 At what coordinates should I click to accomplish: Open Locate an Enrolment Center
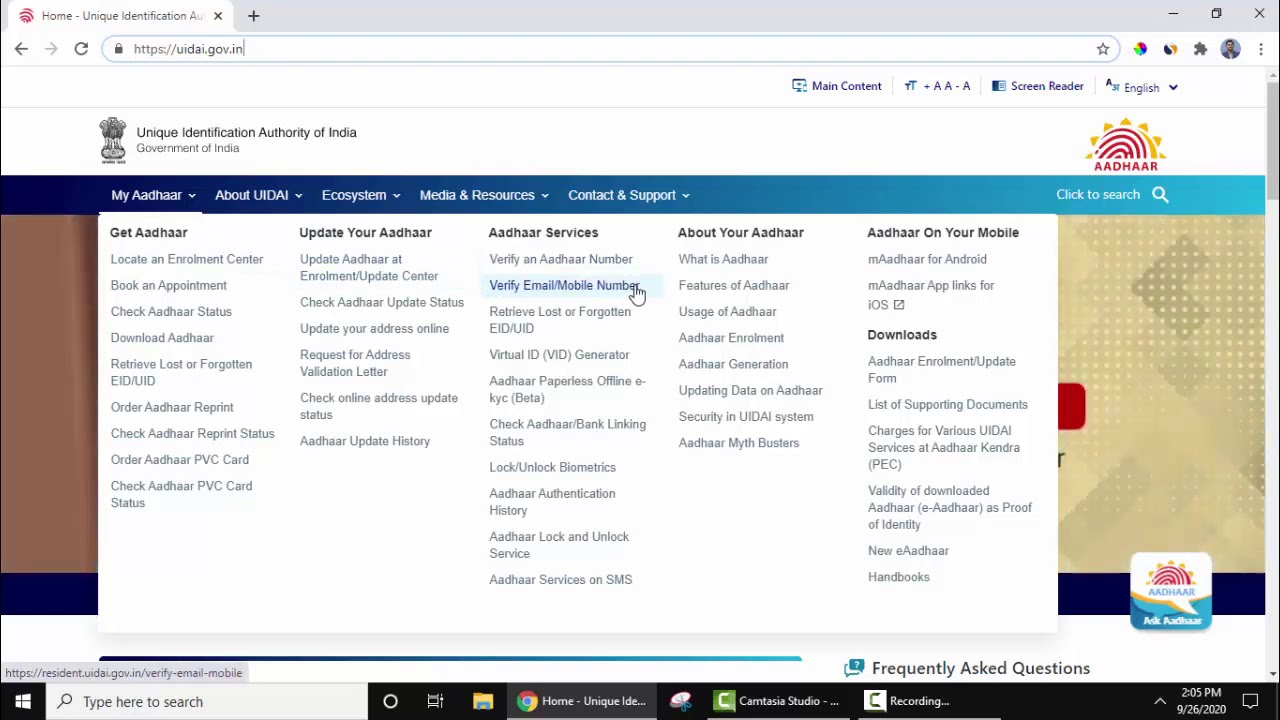pos(187,259)
